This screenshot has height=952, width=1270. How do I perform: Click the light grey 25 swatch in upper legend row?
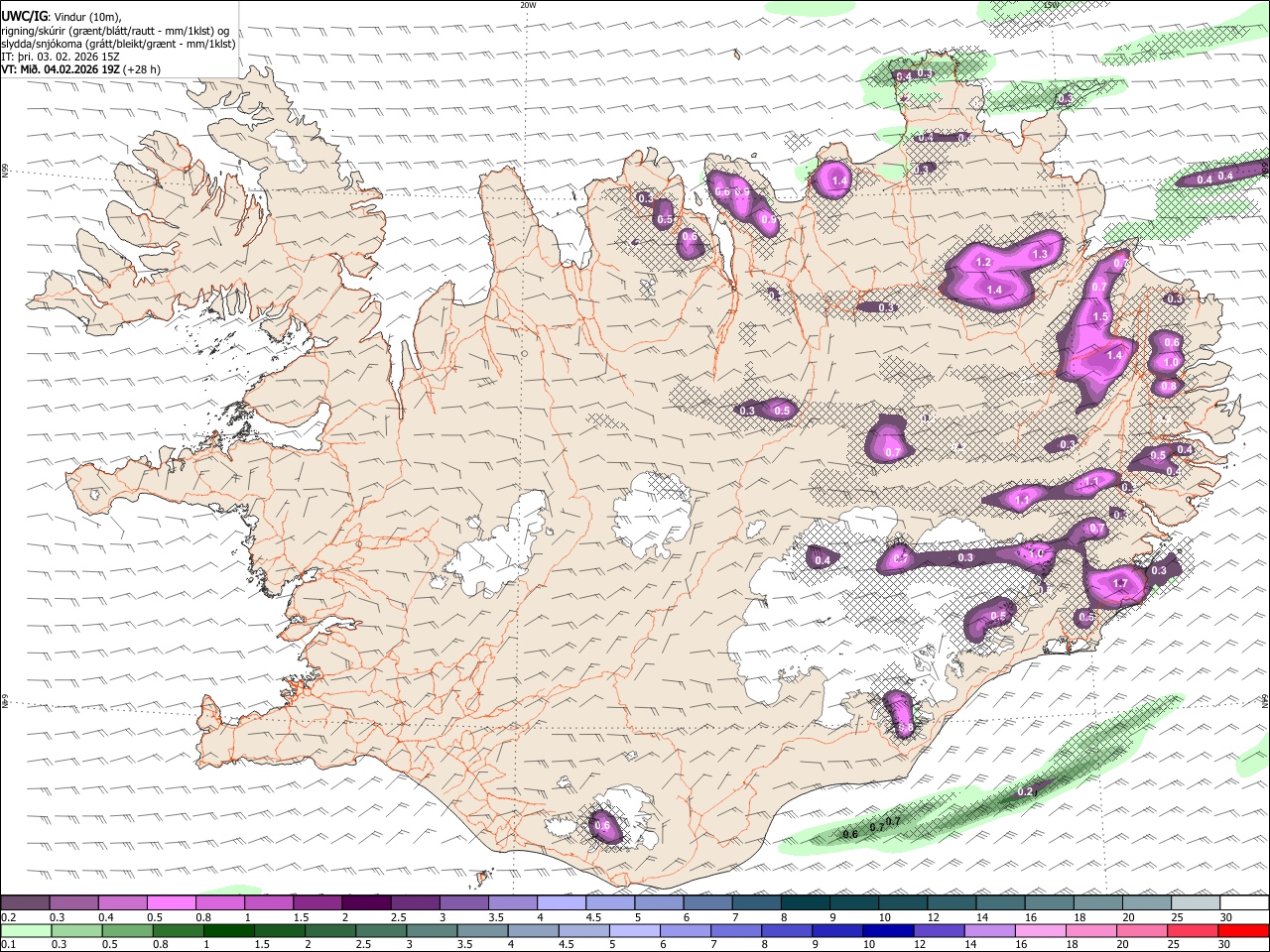[x=1195, y=903]
